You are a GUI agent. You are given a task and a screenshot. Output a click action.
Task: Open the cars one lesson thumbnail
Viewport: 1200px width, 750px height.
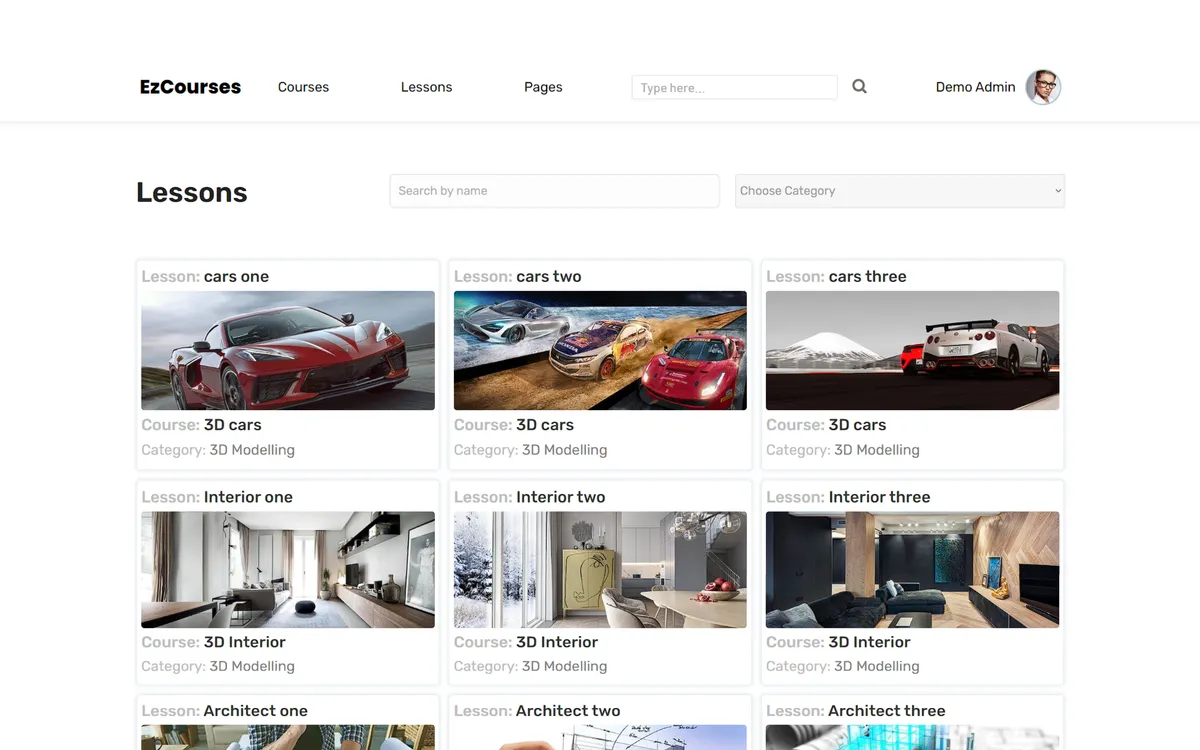[288, 350]
